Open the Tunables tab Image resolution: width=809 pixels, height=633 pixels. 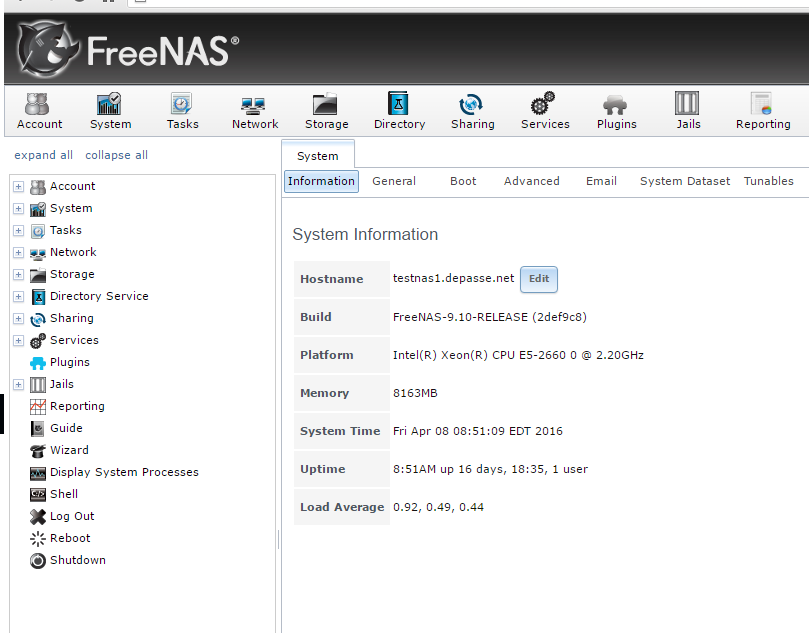tap(768, 182)
